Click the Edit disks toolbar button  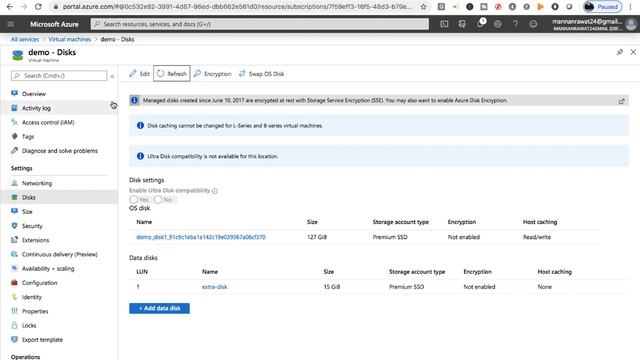pos(140,73)
